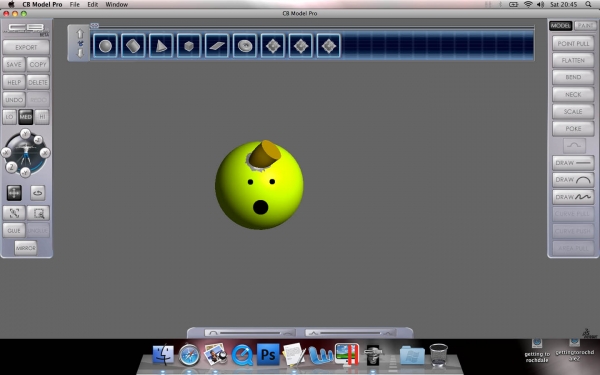Screen dimensions: 600x375
Task: Click the fit-to-view arrows icon
Action: [14, 213]
